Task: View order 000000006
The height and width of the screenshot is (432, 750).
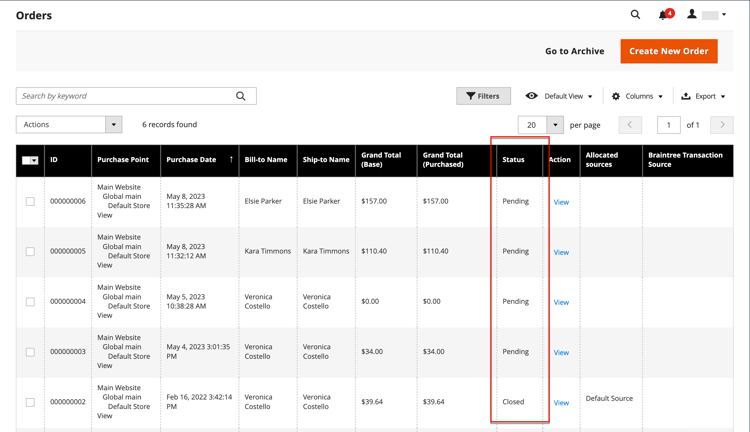Action: point(561,202)
